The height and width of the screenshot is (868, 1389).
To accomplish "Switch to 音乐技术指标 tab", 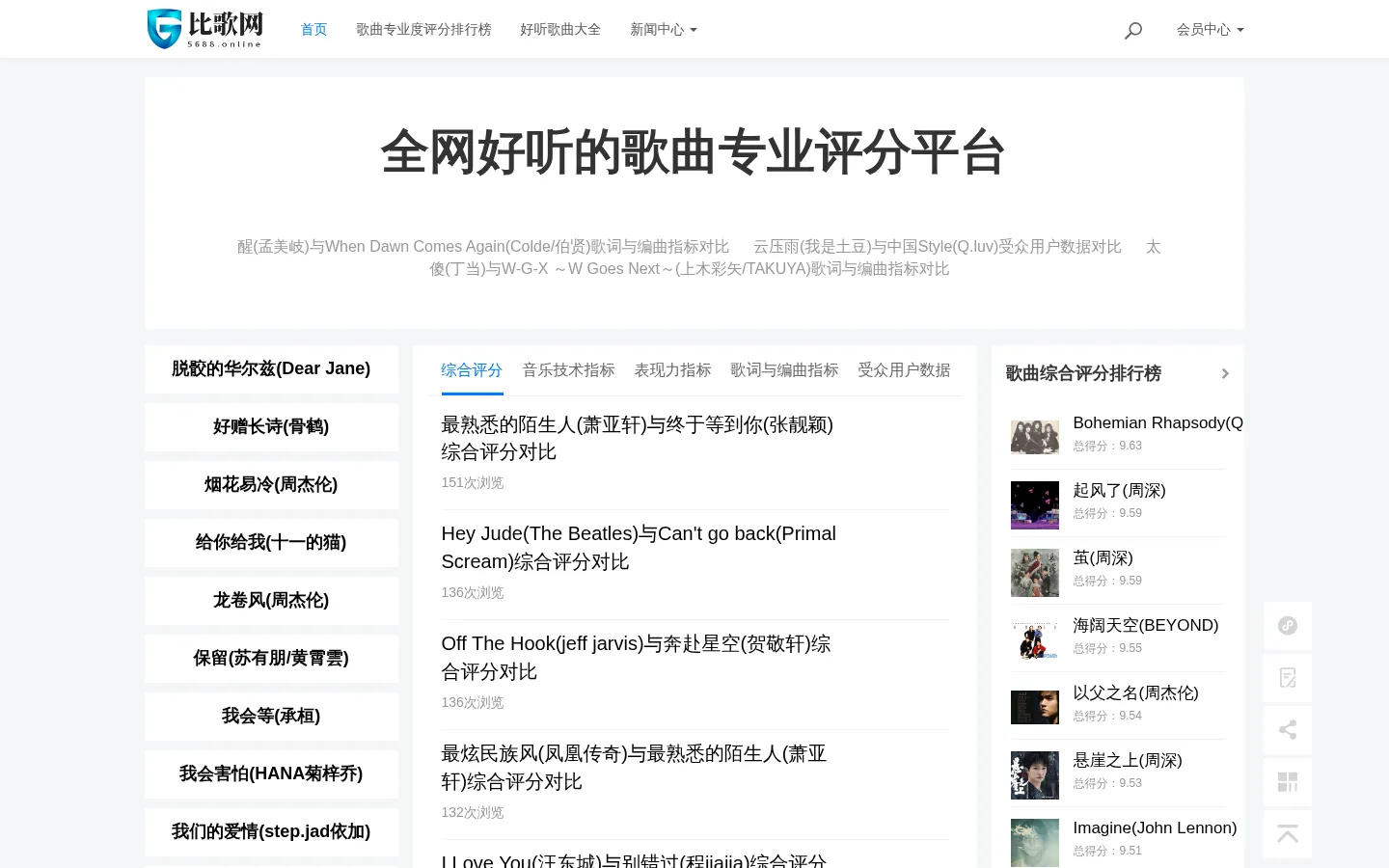I will coord(568,370).
